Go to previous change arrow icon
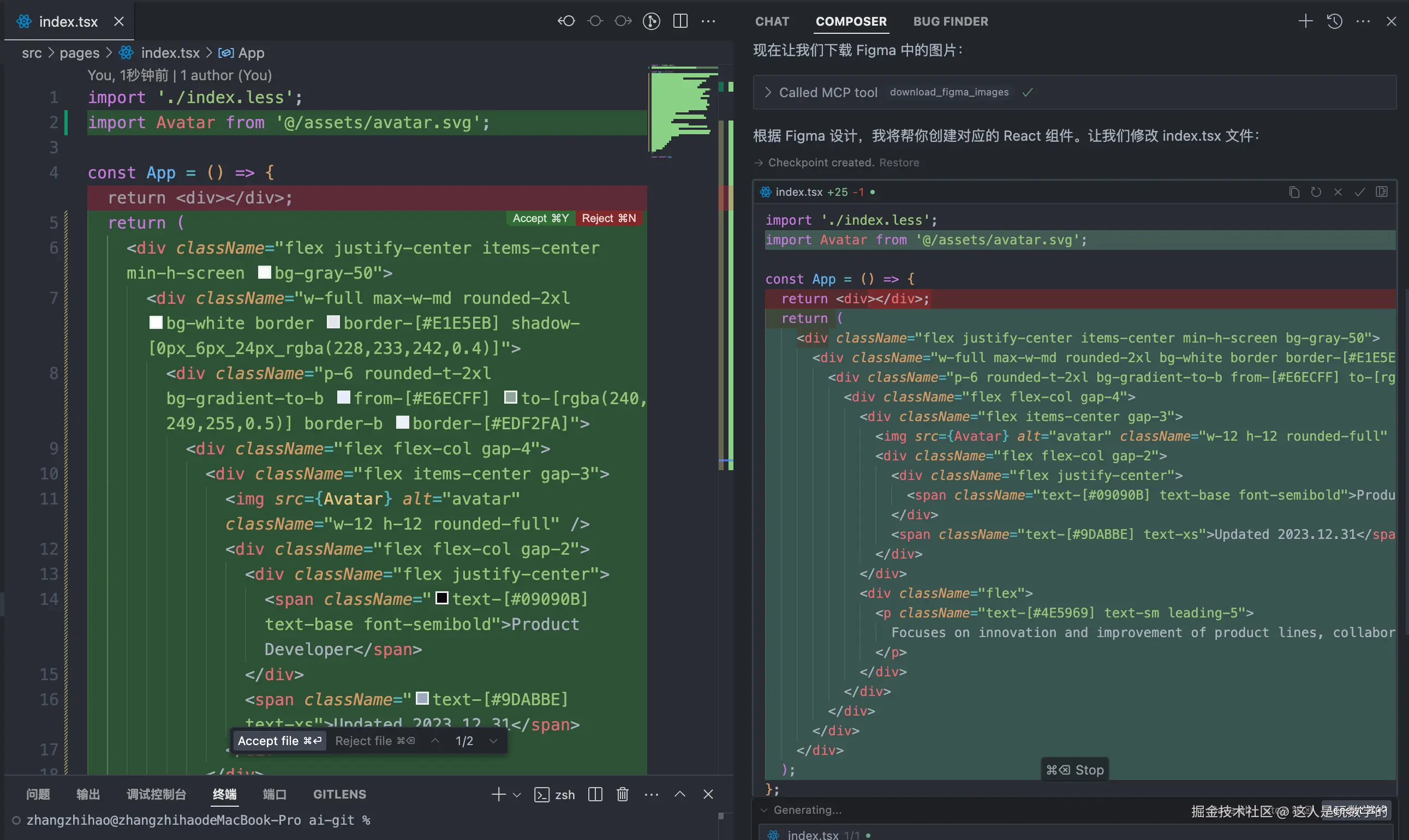The height and width of the screenshot is (840, 1409). point(435,741)
